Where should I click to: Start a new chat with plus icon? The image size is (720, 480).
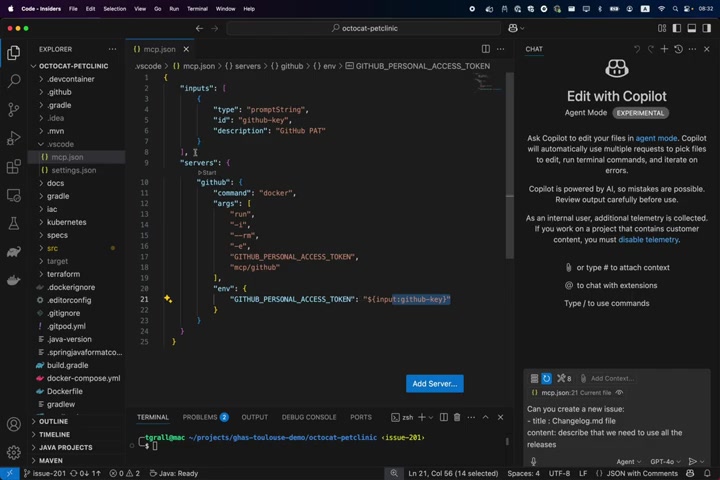(x=664, y=49)
